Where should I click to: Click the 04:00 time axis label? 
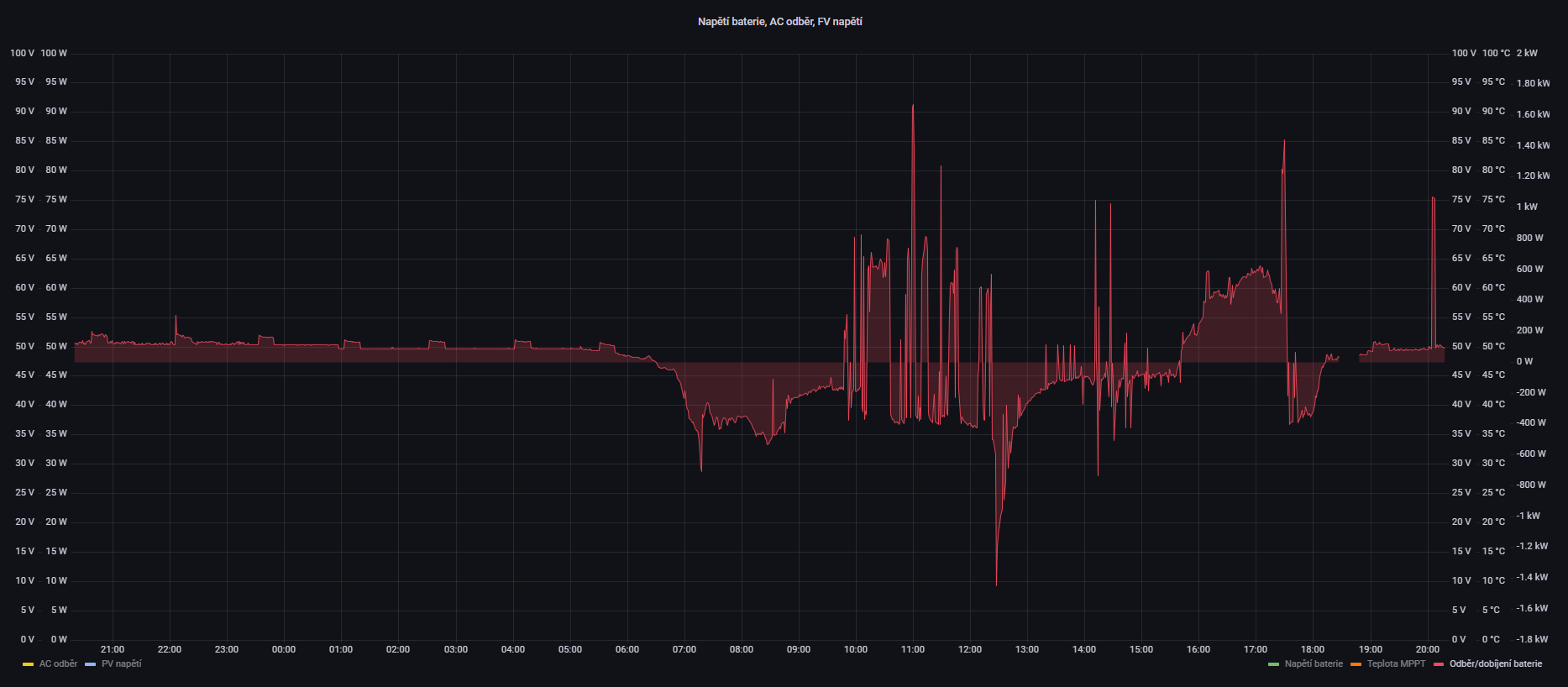pos(513,649)
